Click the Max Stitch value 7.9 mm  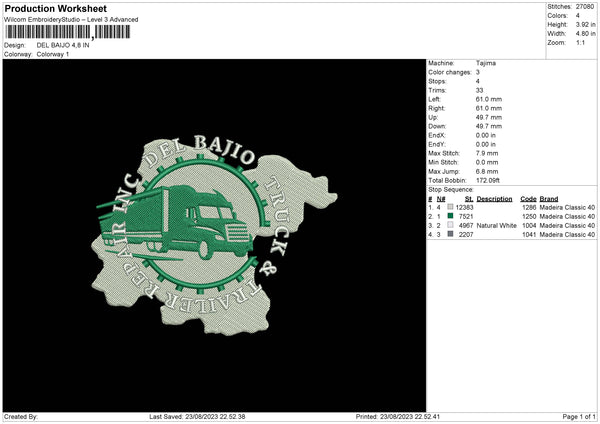click(487, 153)
